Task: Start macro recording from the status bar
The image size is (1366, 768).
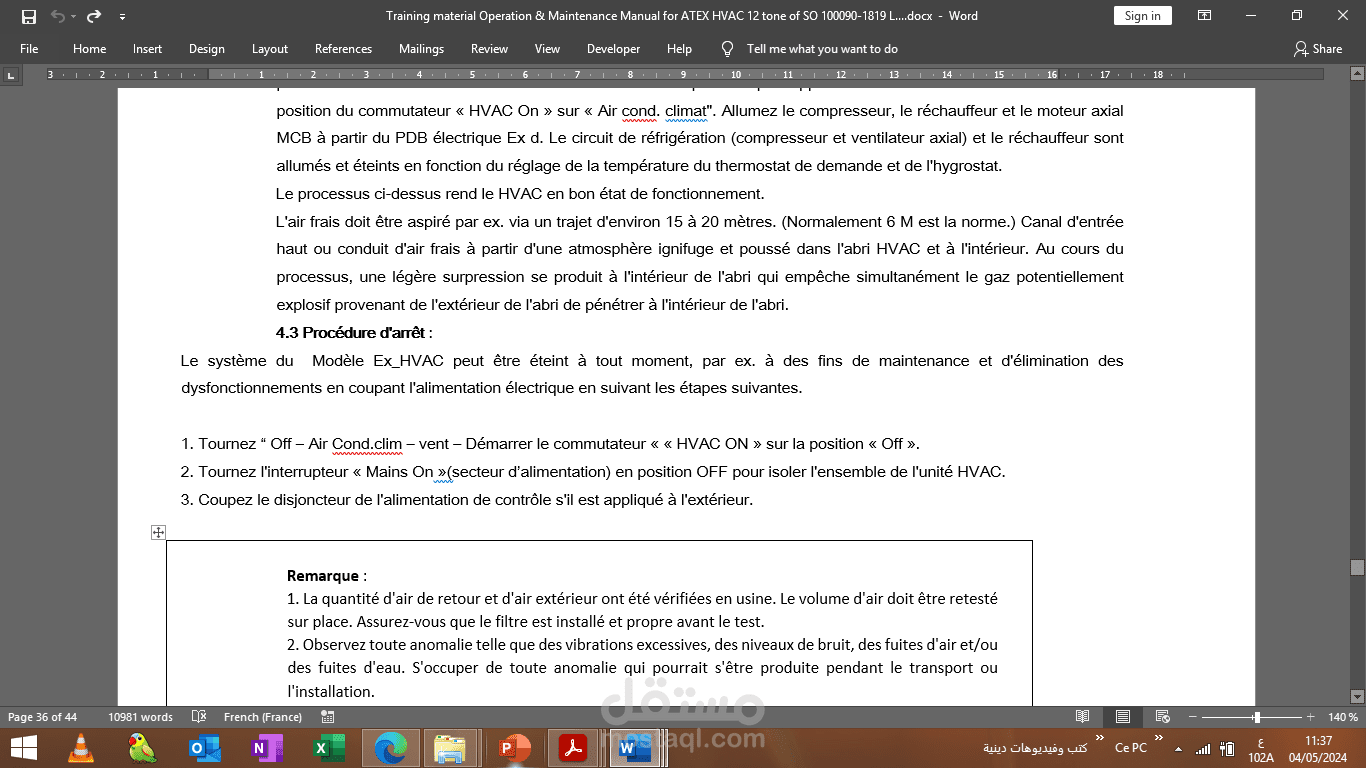Action: [325, 717]
